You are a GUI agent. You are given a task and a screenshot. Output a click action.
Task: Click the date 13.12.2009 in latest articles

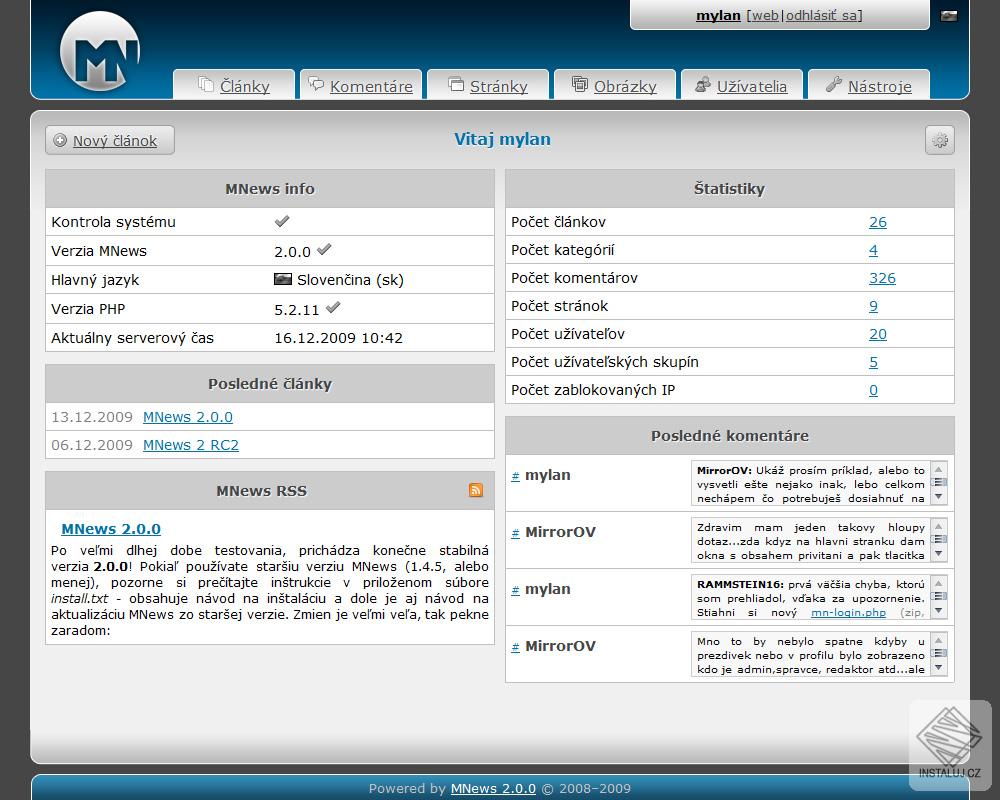tap(92, 417)
